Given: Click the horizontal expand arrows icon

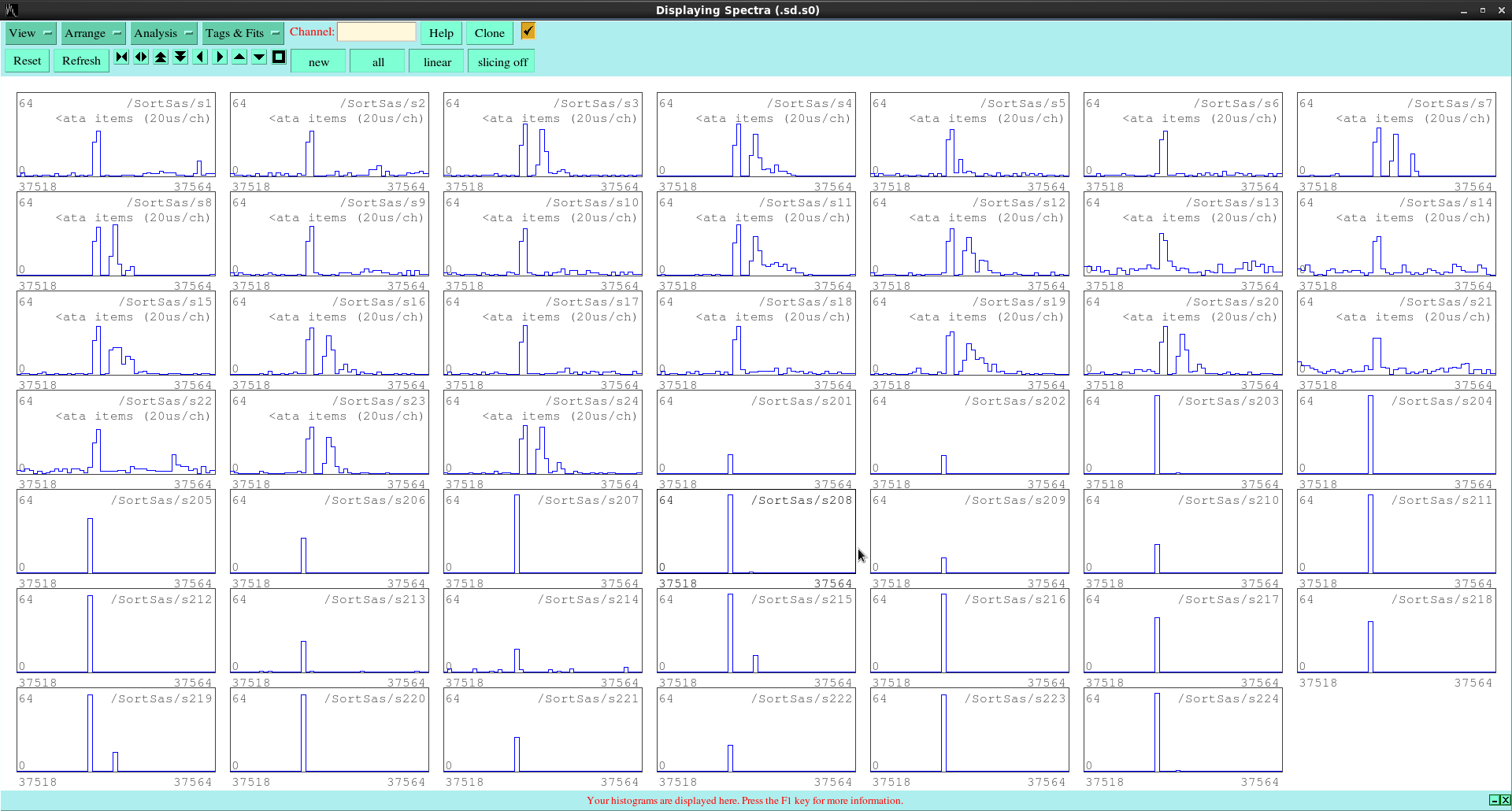Looking at the screenshot, I should pos(141,57).
